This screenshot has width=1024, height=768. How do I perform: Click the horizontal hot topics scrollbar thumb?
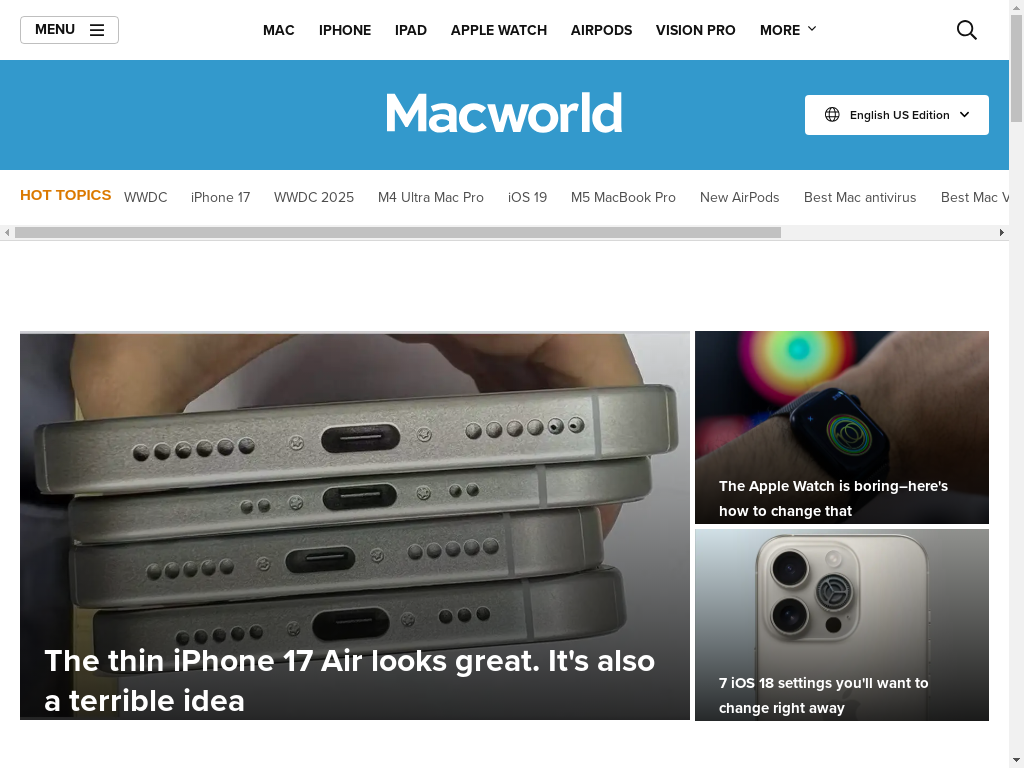[x=398, y=232]
